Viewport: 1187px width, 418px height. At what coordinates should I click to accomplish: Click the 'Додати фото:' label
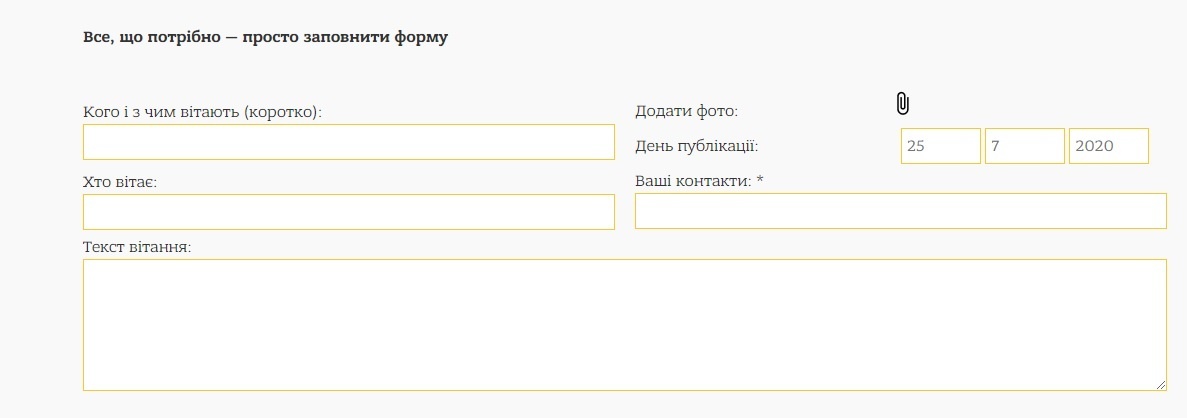687,111
